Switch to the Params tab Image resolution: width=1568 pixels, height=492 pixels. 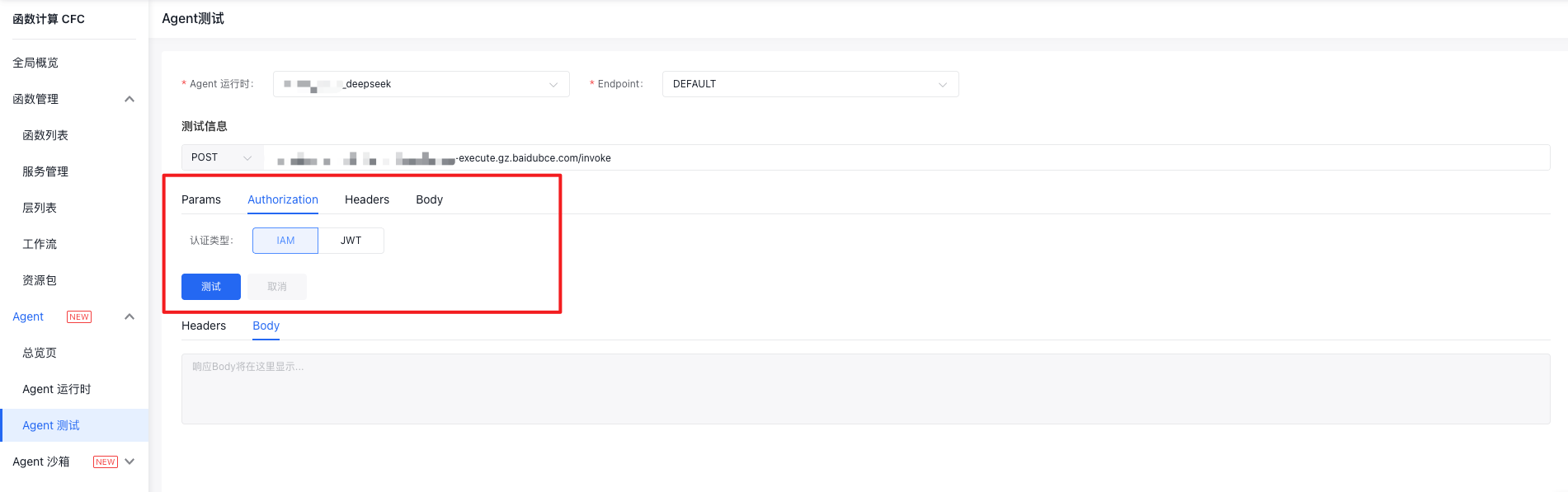click(201, 199)
